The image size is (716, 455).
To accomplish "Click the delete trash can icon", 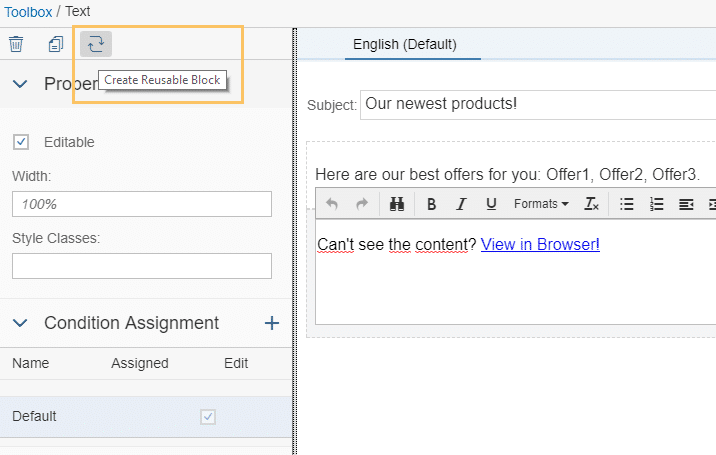I will coord(16,43).
